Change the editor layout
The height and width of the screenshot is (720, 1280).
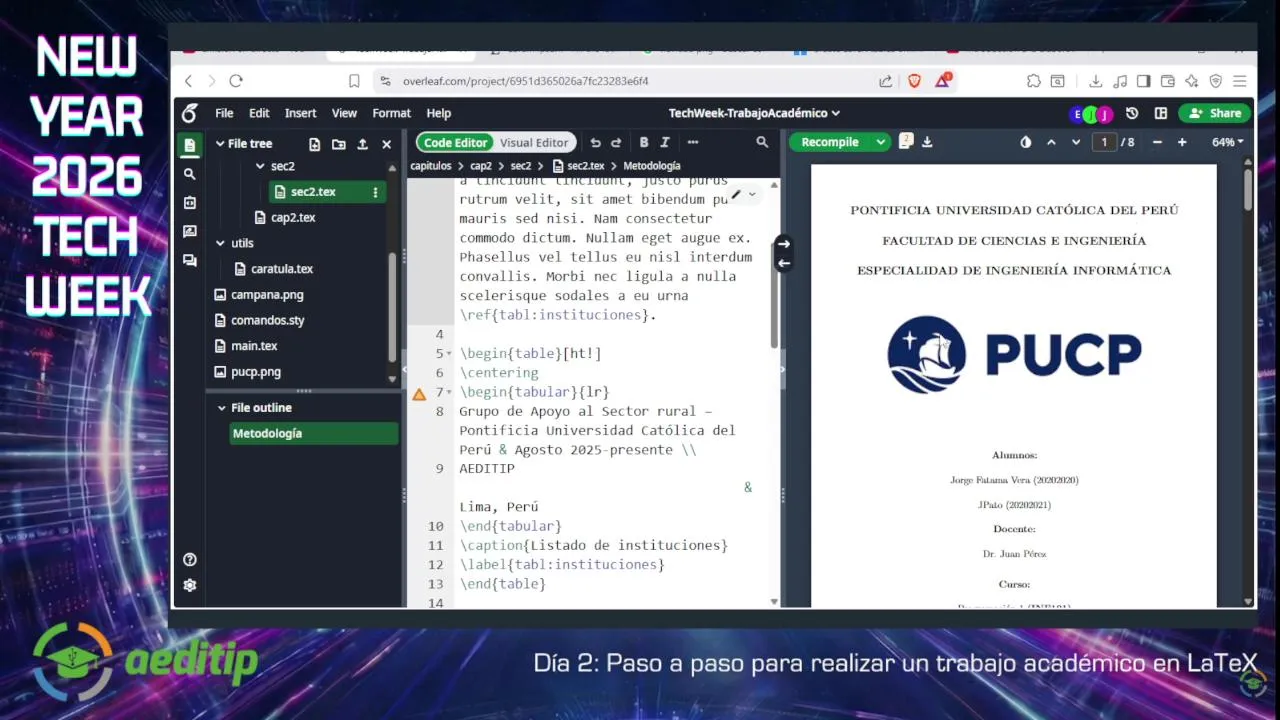1161,113
